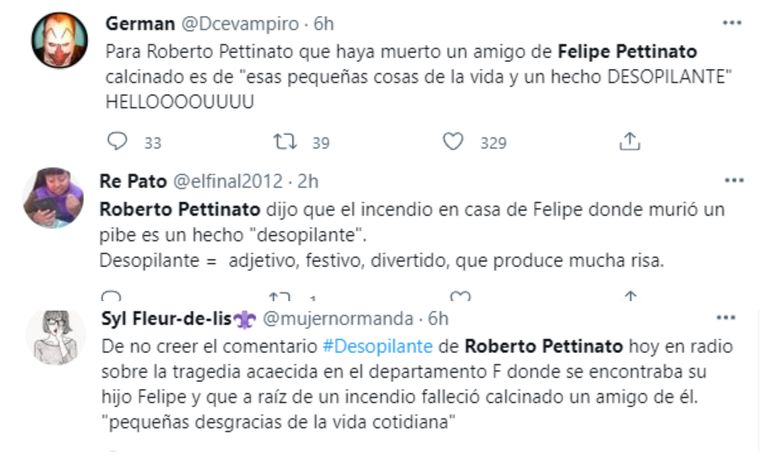
Task: Retweet Re Pato's tweet
Action: [281, 296]
